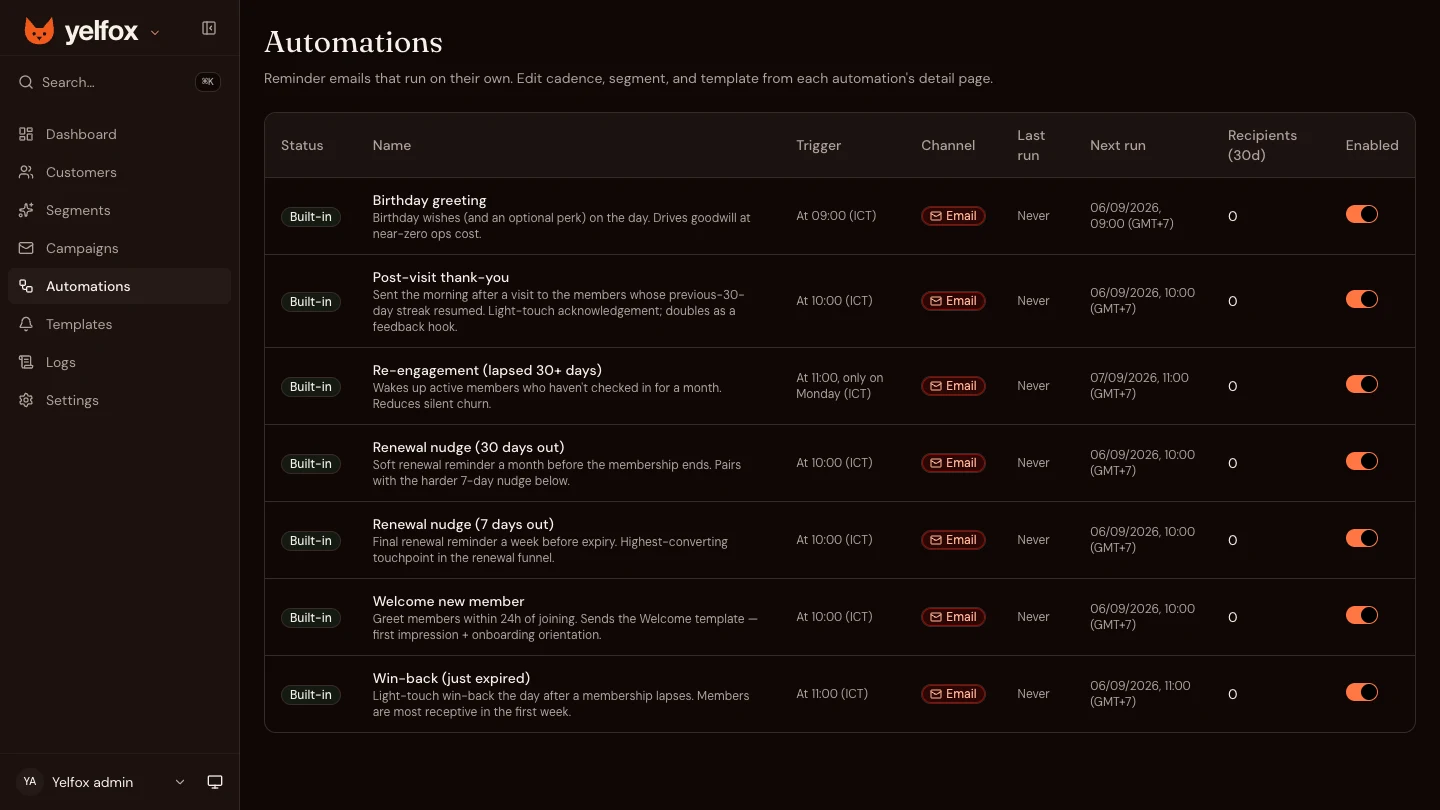
Task: Open the Yelfox admin account menu chevron
Action: pos(180,782)
